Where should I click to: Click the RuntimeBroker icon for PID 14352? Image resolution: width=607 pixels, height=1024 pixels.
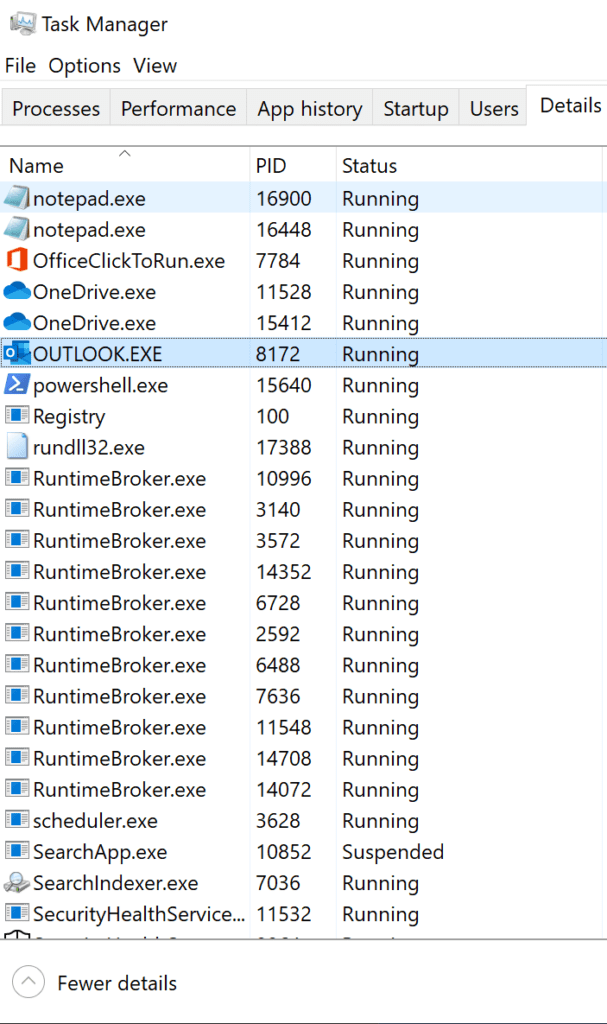pyautogui.click(x=17, y=571)
